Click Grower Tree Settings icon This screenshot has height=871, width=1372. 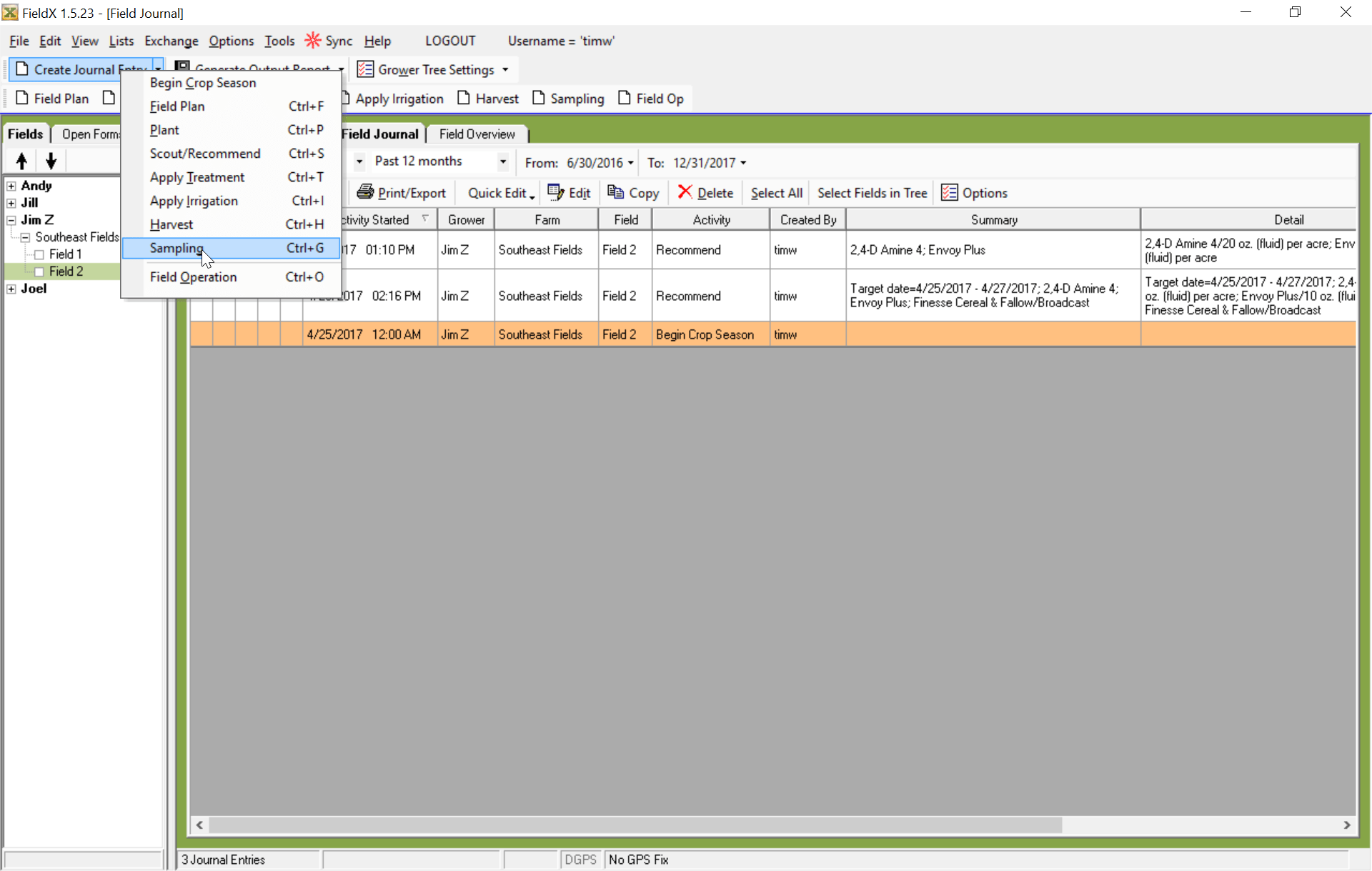tap(365, 69)
